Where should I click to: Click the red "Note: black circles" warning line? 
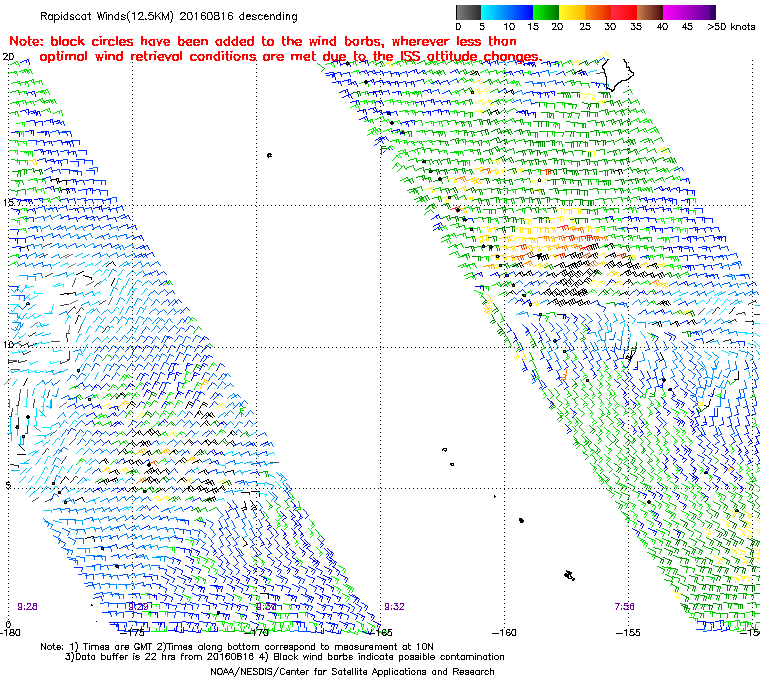point(263,41)
